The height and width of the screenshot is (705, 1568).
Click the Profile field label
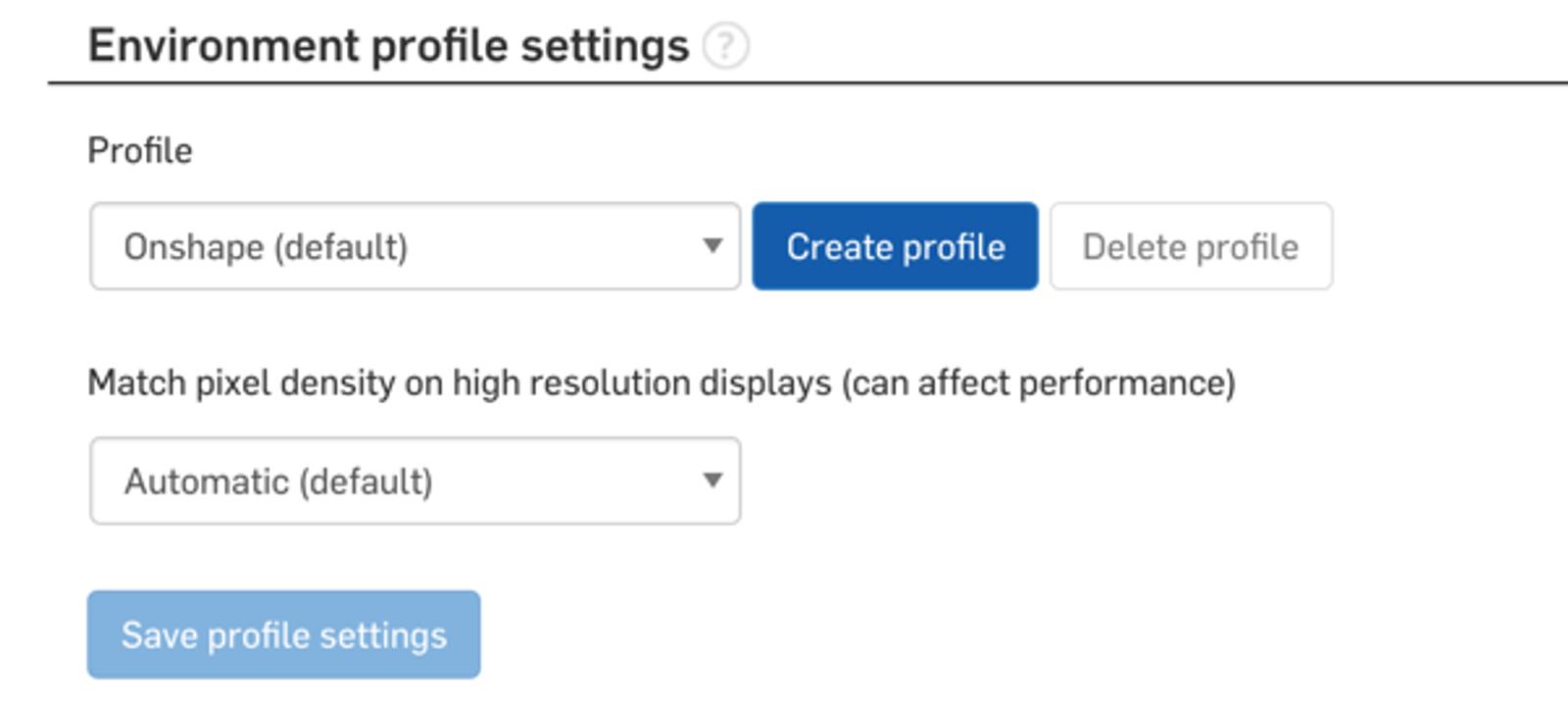(140, 151)
